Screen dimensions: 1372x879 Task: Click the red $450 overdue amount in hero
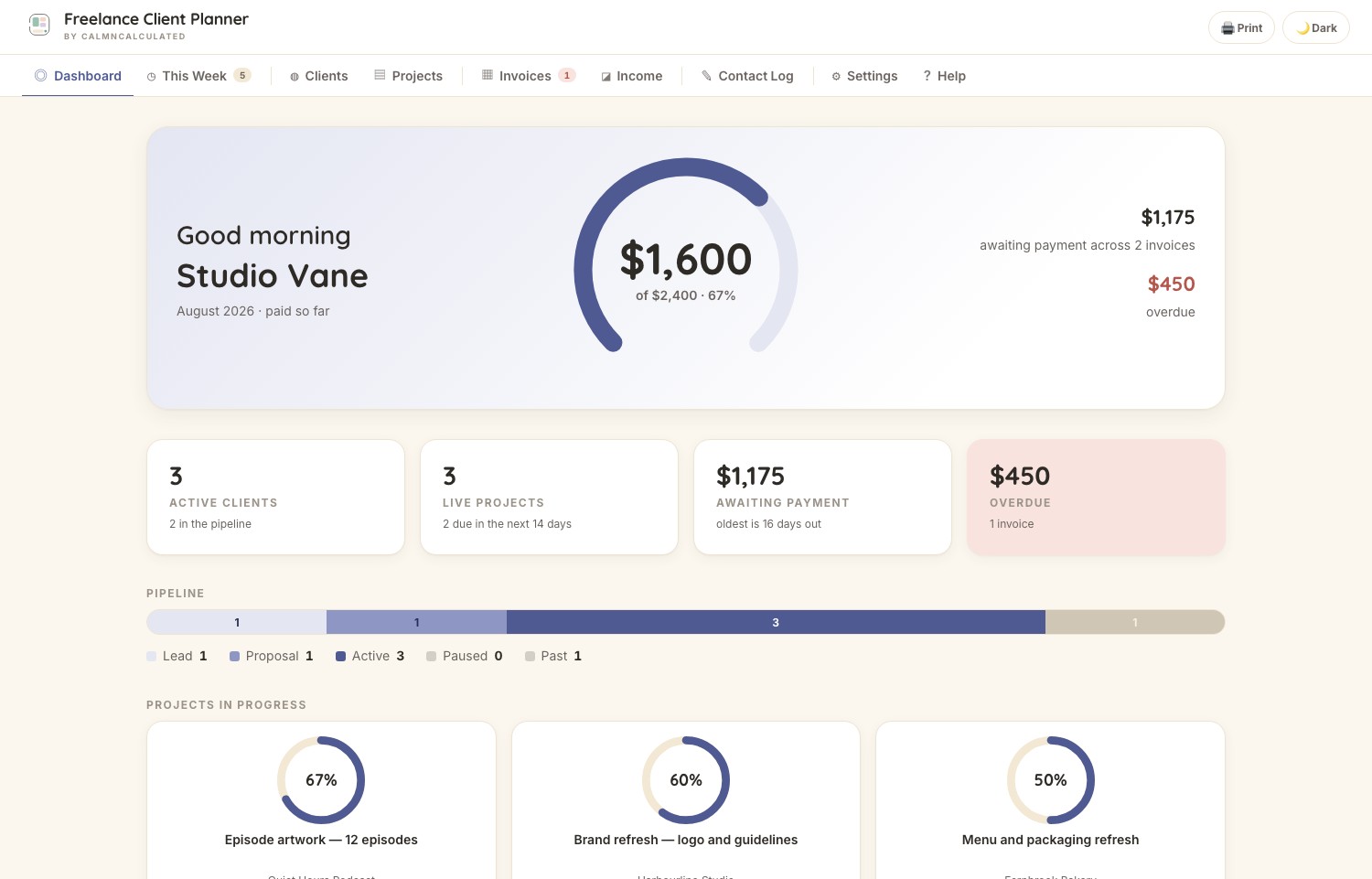coord(1172,284)
